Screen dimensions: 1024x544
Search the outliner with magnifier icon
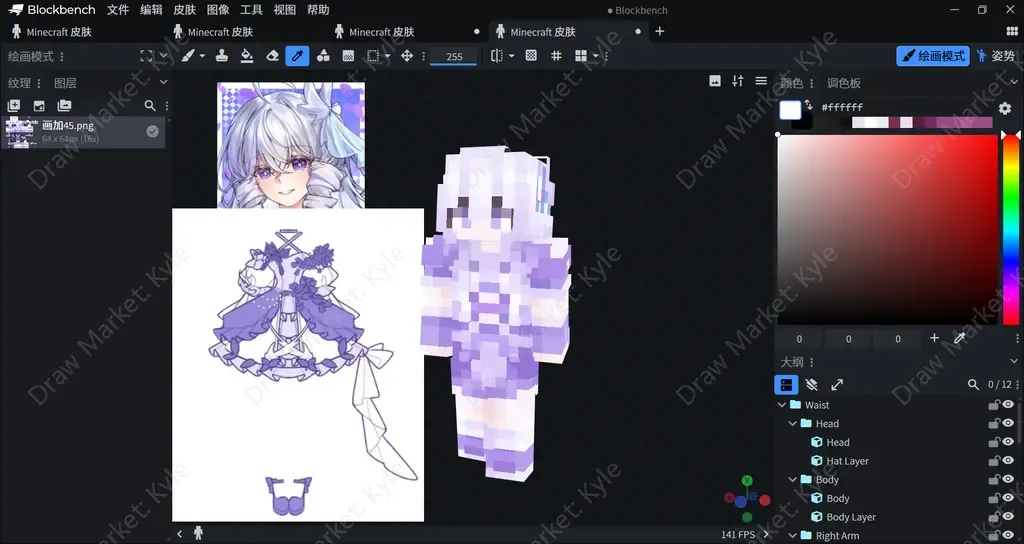coord(973,385)
